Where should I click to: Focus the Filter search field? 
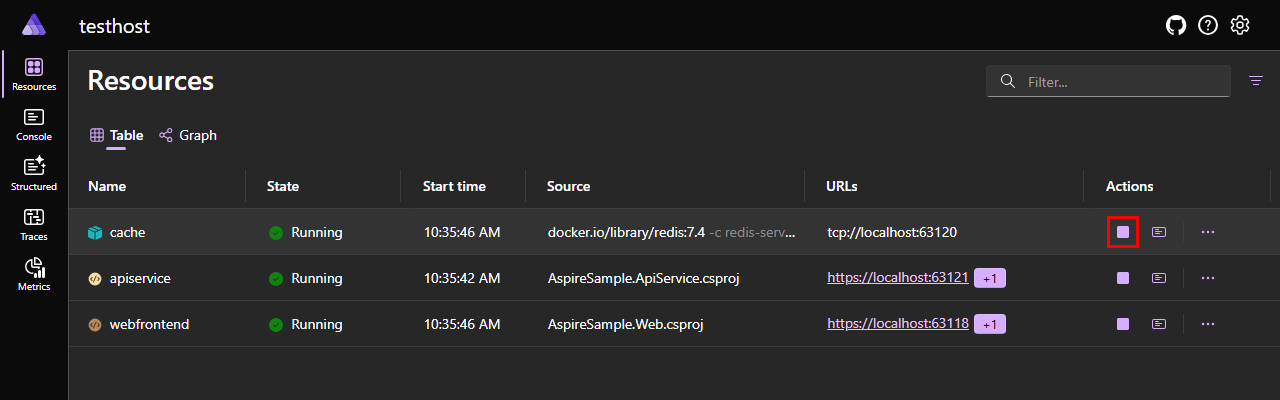click(x=1108, y=81)
